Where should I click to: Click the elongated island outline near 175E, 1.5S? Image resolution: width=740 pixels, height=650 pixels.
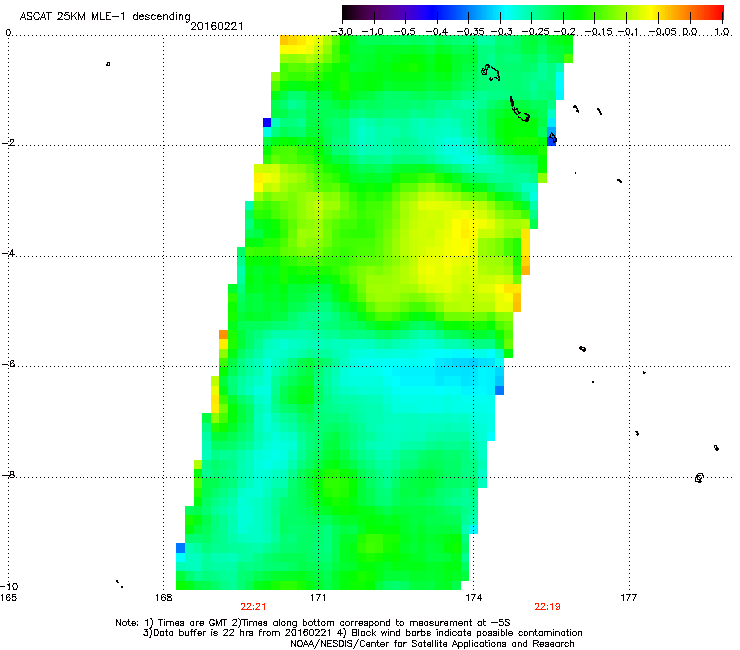tap(520, 109)
